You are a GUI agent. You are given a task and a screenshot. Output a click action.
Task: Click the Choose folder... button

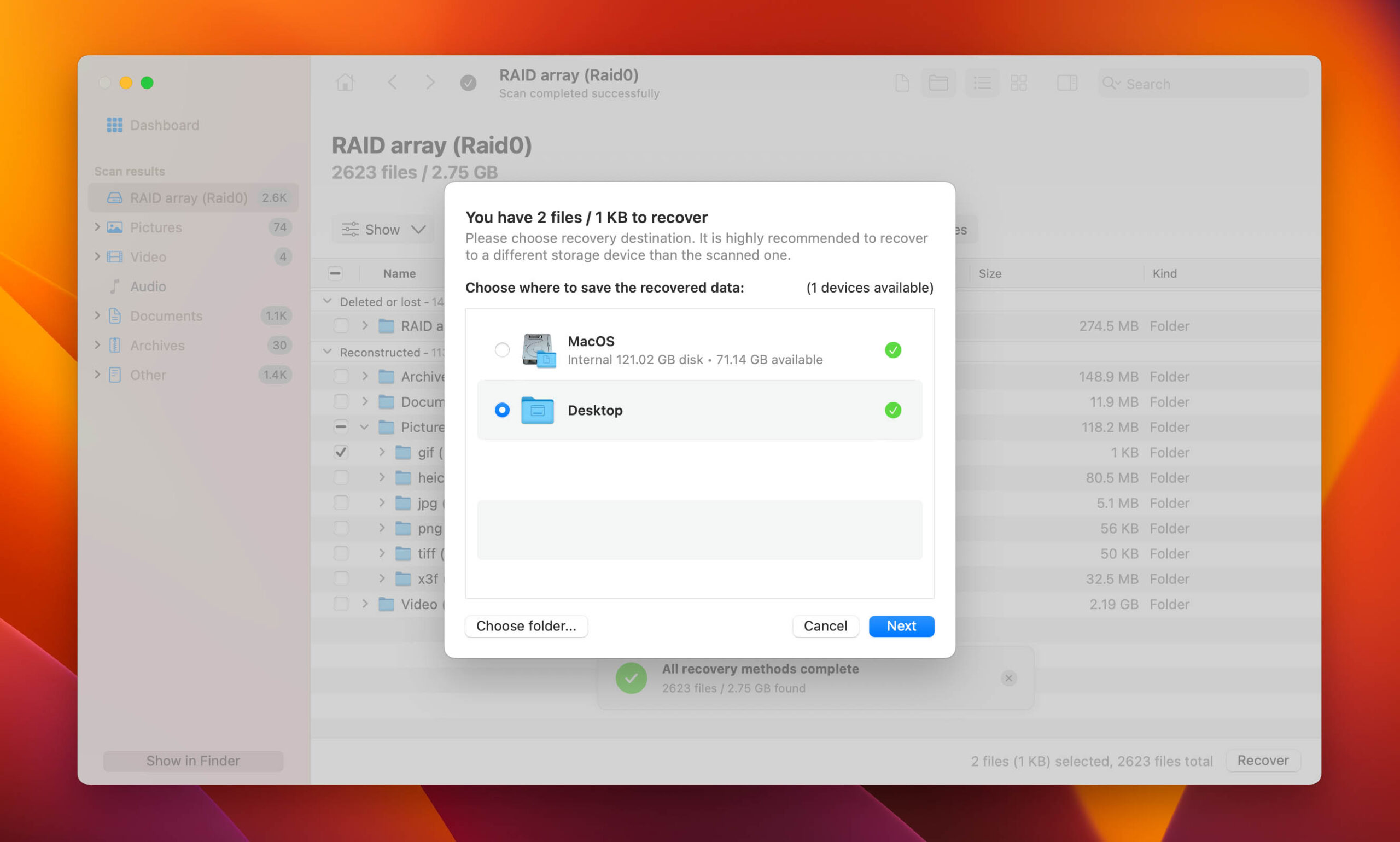(526, 626)
